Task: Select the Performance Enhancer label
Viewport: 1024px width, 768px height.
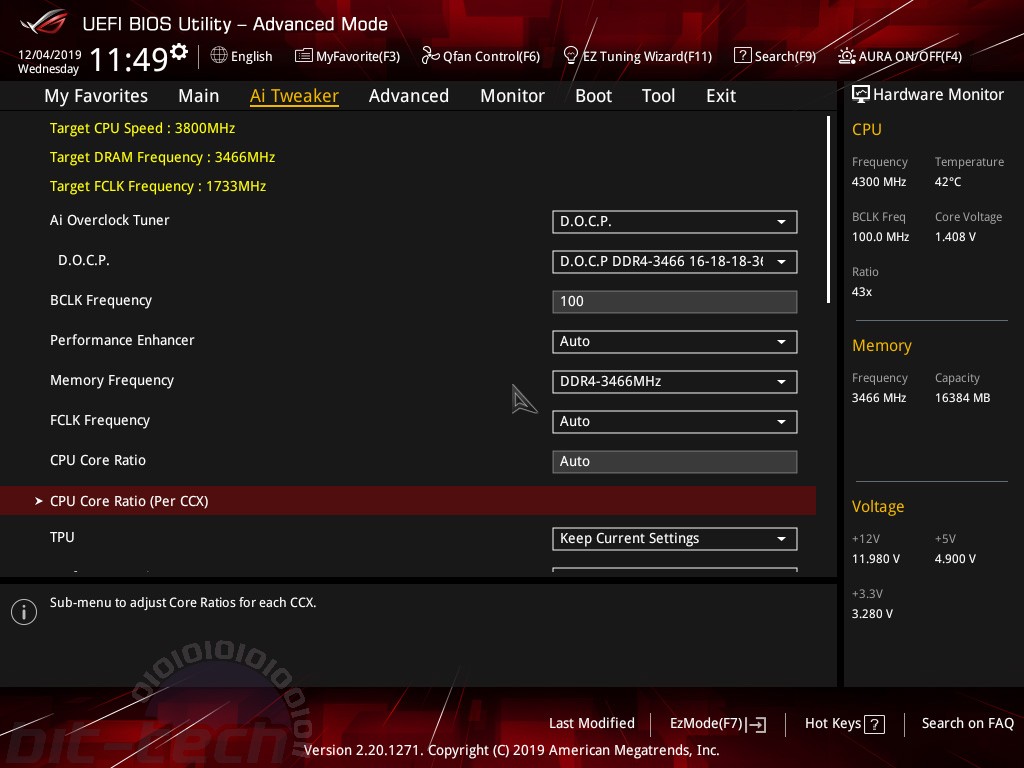Action: pyautogui.click(x=122, y=340)
